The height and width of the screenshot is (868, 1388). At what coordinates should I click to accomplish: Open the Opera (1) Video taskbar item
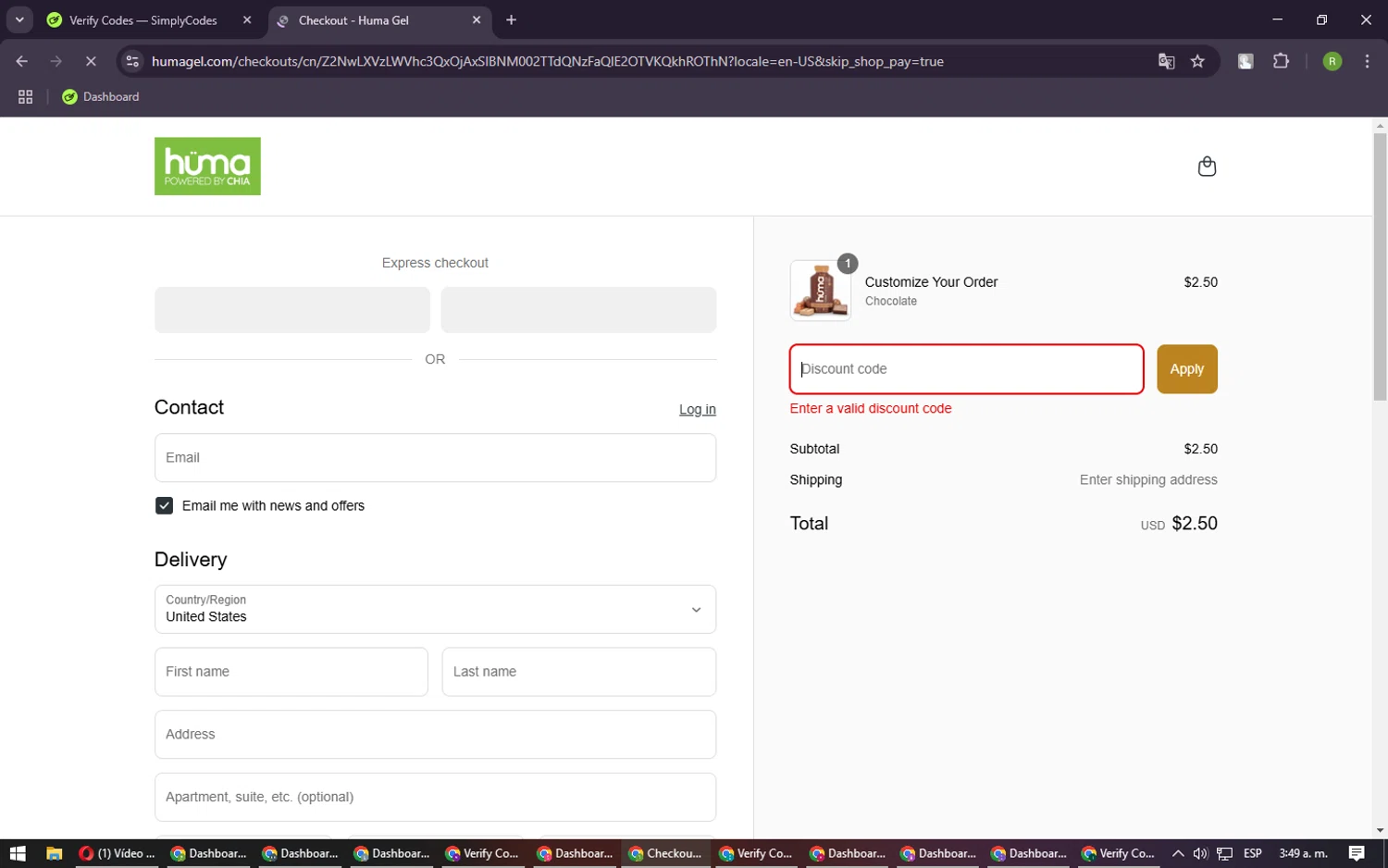coord(117,853)
